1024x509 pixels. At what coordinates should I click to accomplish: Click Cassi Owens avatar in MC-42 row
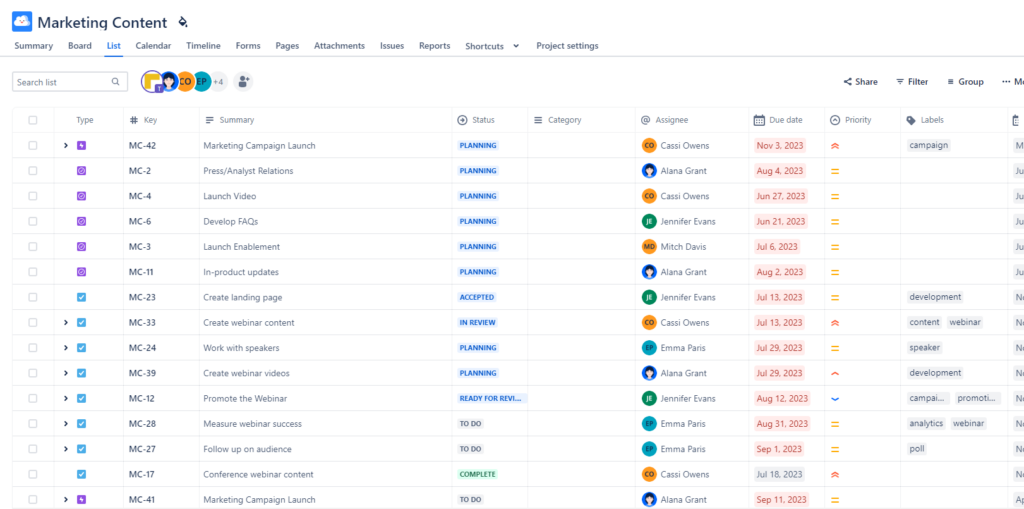click(649, 146)
